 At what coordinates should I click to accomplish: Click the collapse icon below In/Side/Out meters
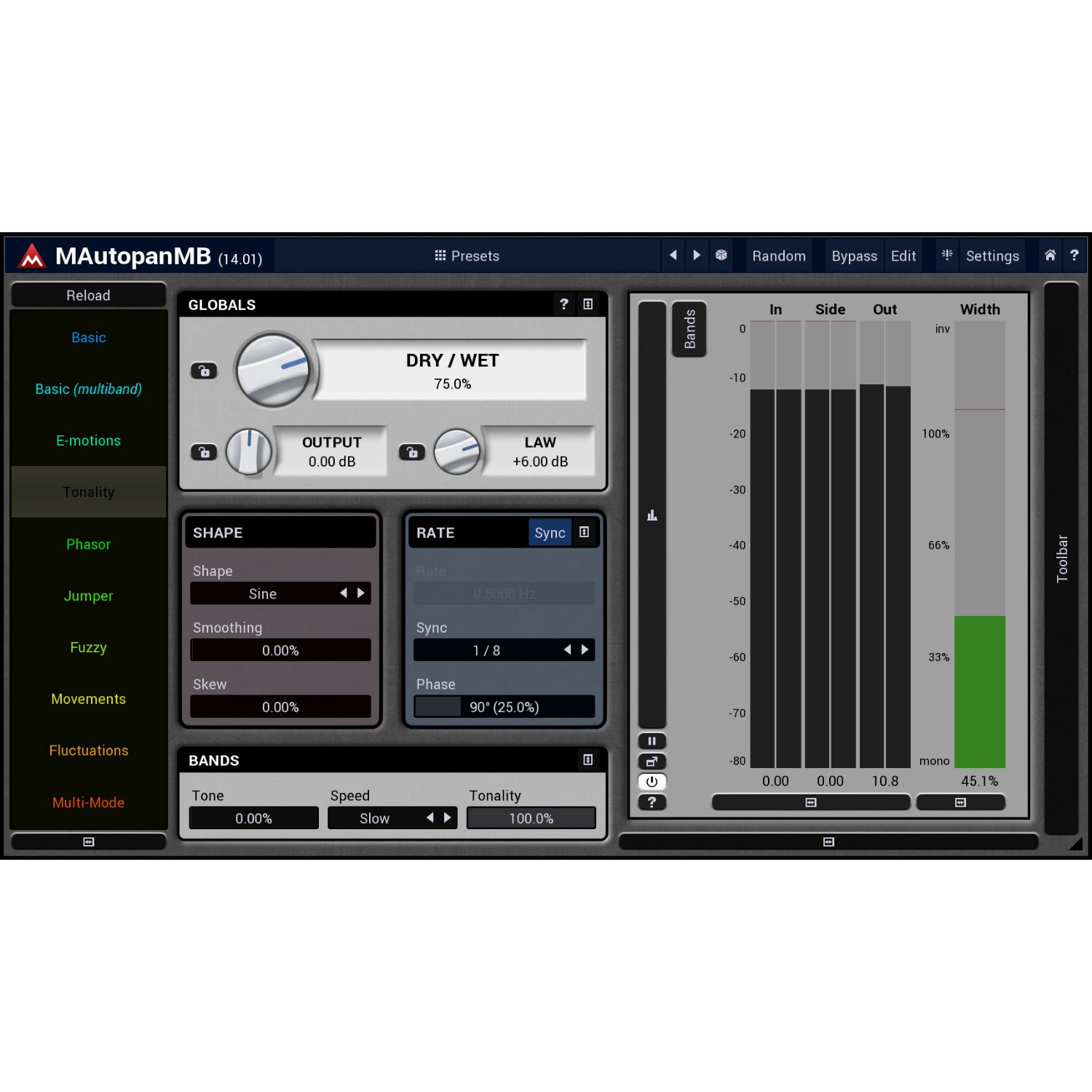[x=811, y=802]
